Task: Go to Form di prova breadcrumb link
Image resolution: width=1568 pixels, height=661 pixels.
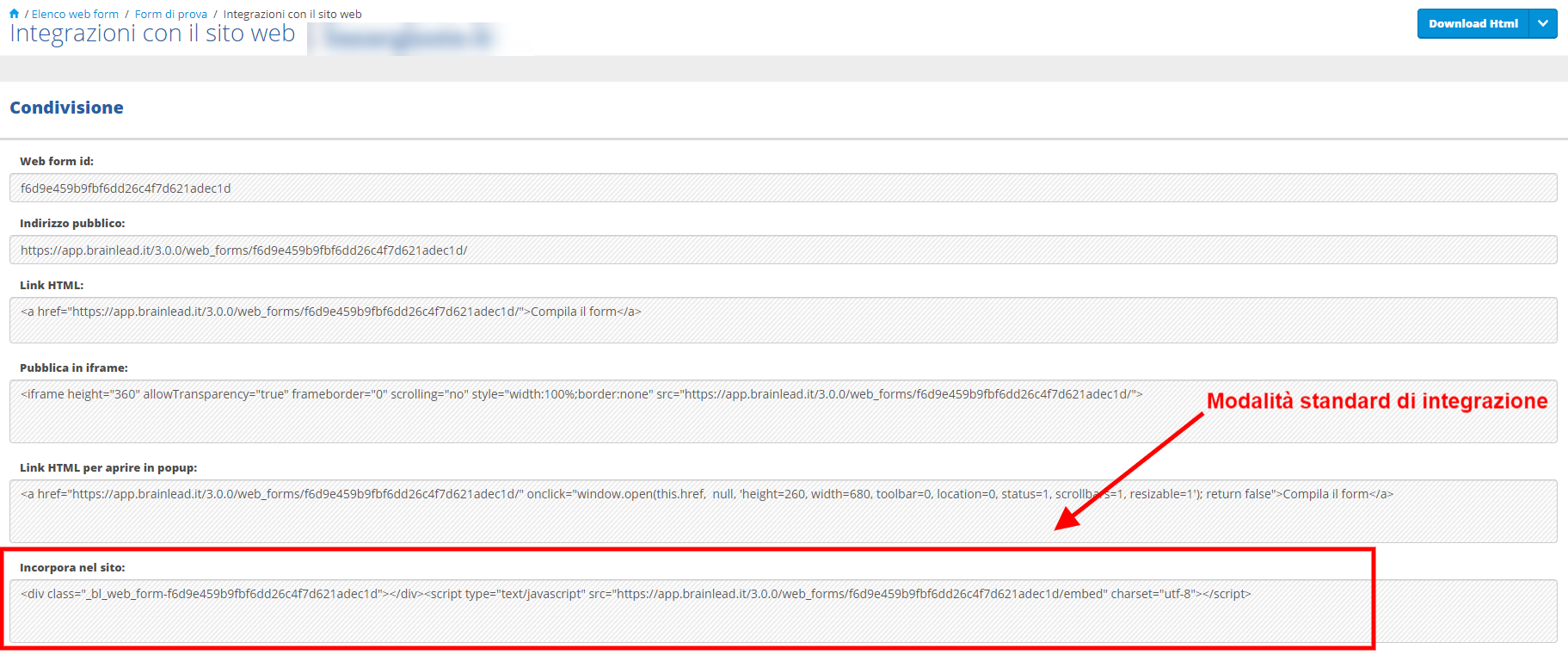Action: (171, 14)
